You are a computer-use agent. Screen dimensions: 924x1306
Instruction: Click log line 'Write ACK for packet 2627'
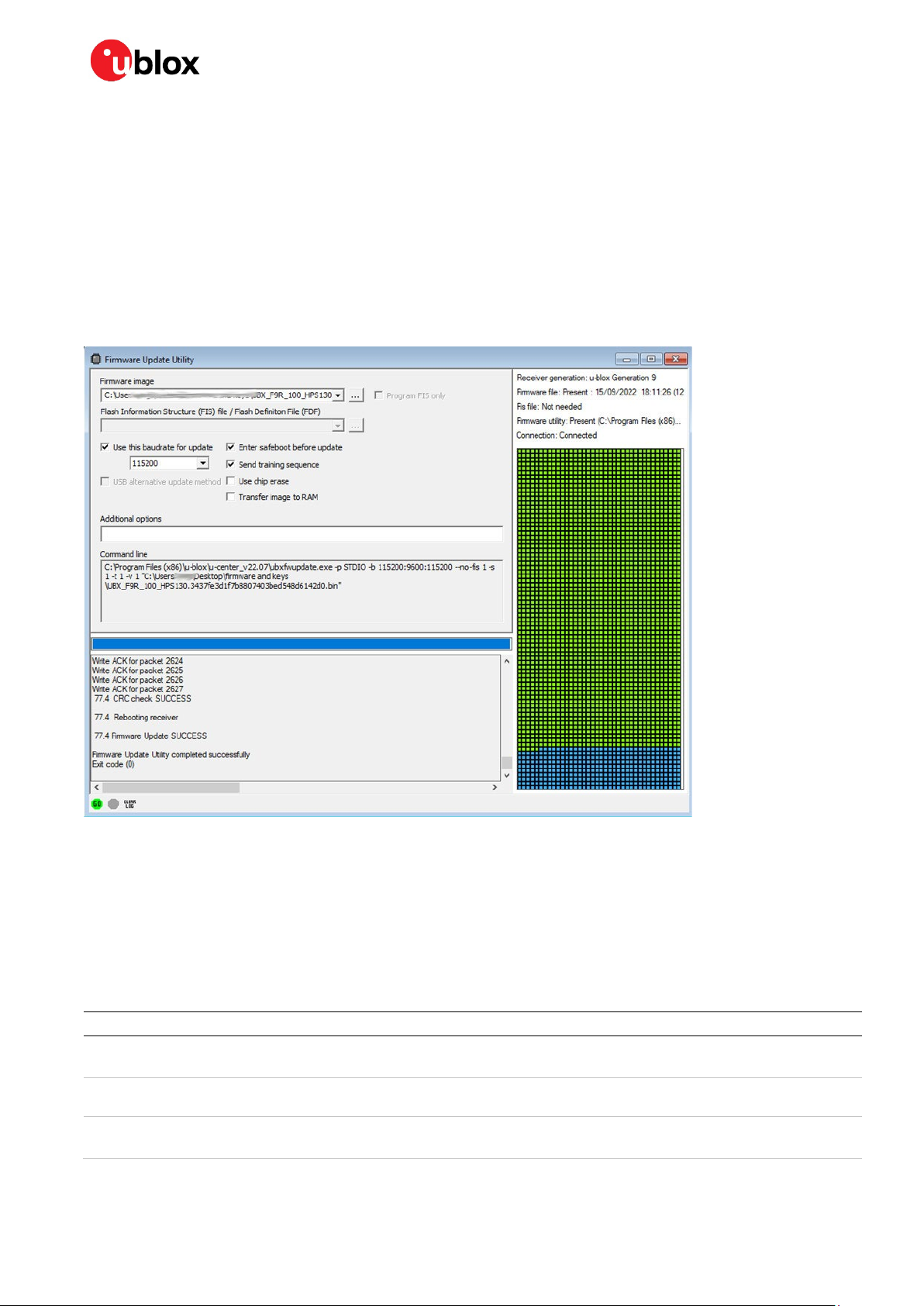tap(138, 689)
